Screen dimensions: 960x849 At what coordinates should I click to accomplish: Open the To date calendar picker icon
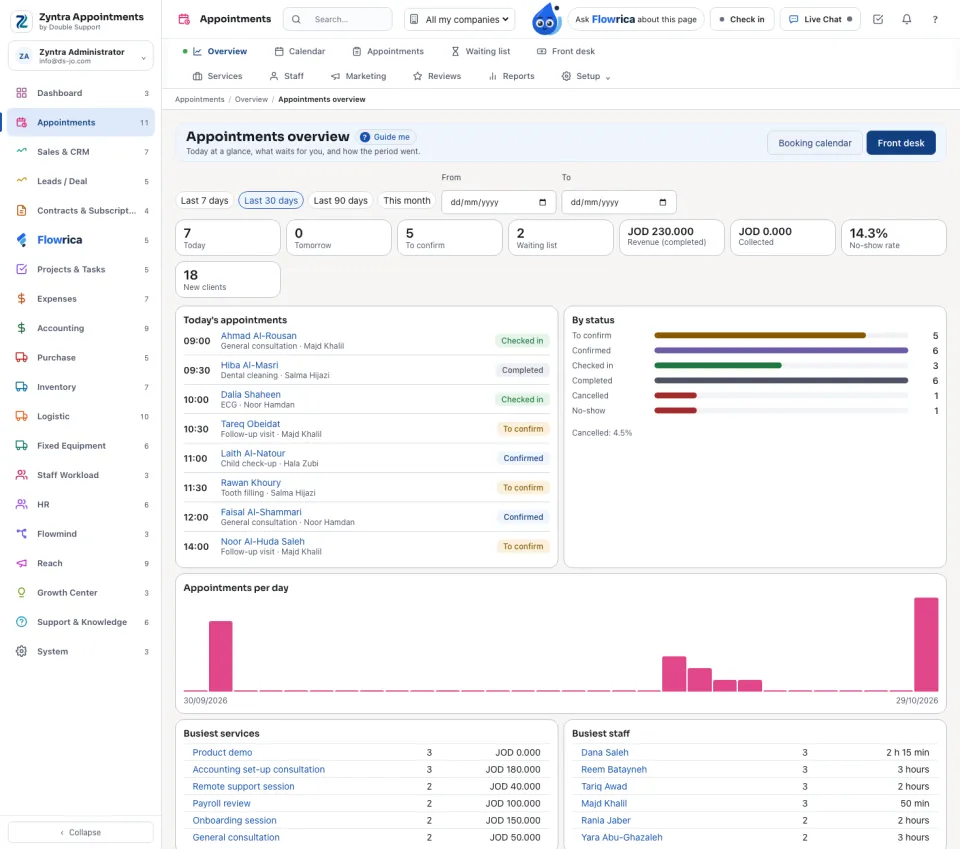662,203
